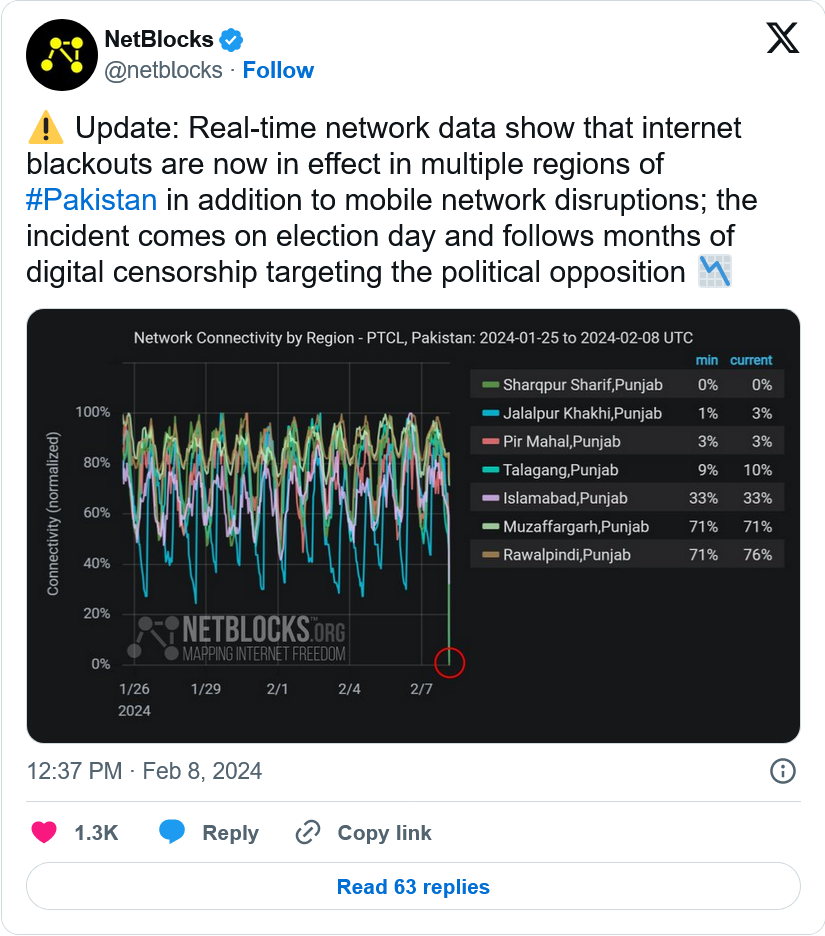Click the reply speech bubble icon
This screenshot has height=936, width=825.
pyautogui.click(x=172, y=832)
